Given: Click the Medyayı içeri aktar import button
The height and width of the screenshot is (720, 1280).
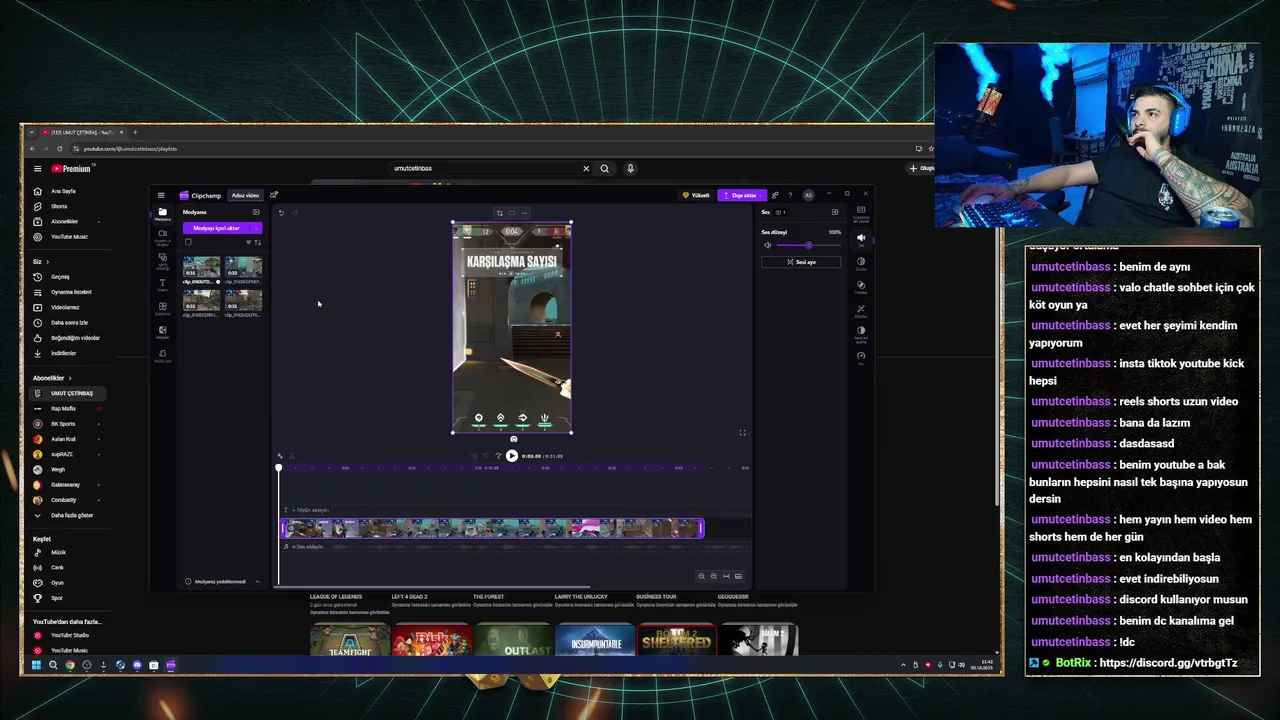Looking at the screenshot, I should [x=216, y=228].
